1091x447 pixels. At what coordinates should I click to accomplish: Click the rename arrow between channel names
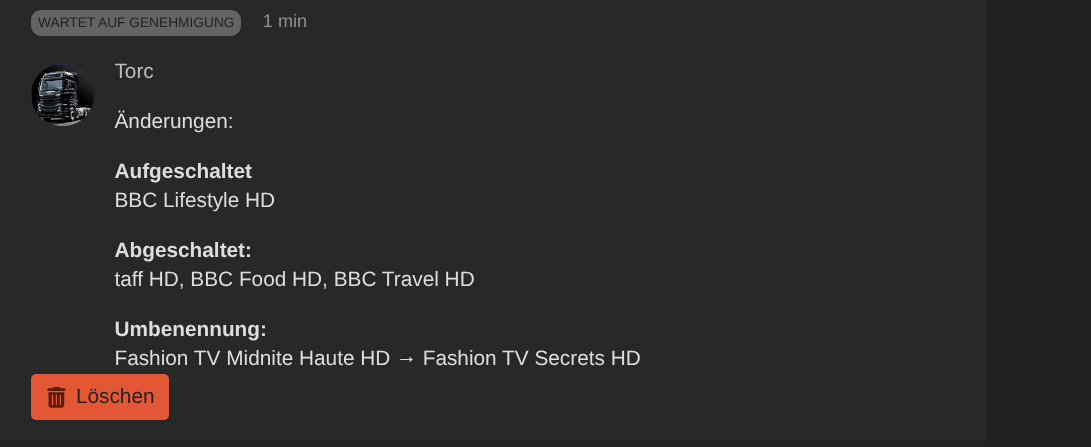pyautogui.click(x=406, y=358)
